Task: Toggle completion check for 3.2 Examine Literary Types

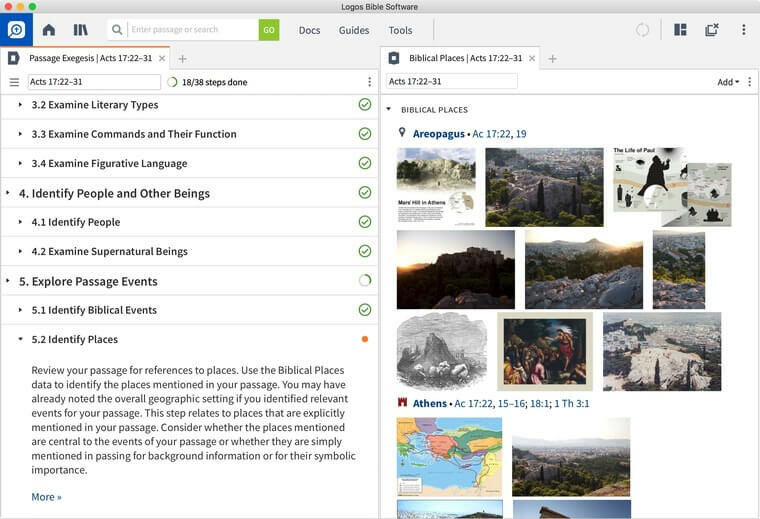Action: pos(364,104)
